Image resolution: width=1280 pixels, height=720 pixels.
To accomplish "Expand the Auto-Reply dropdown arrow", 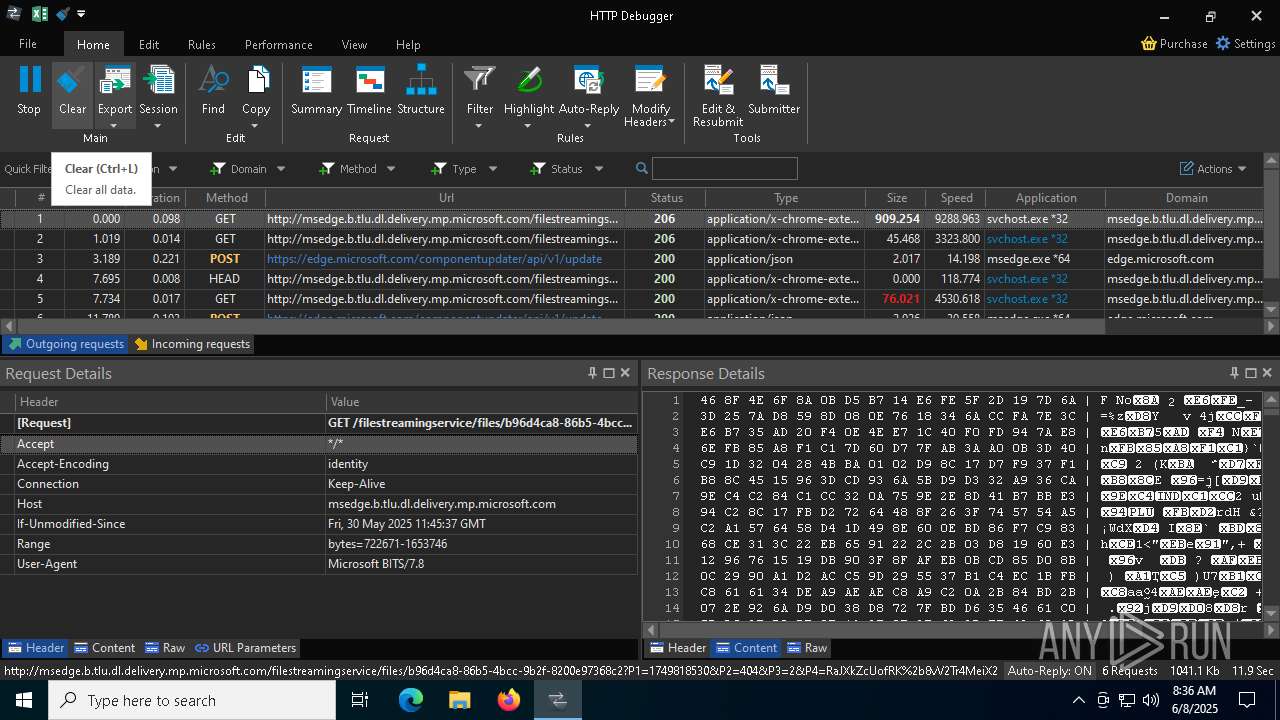I will 588,125.
